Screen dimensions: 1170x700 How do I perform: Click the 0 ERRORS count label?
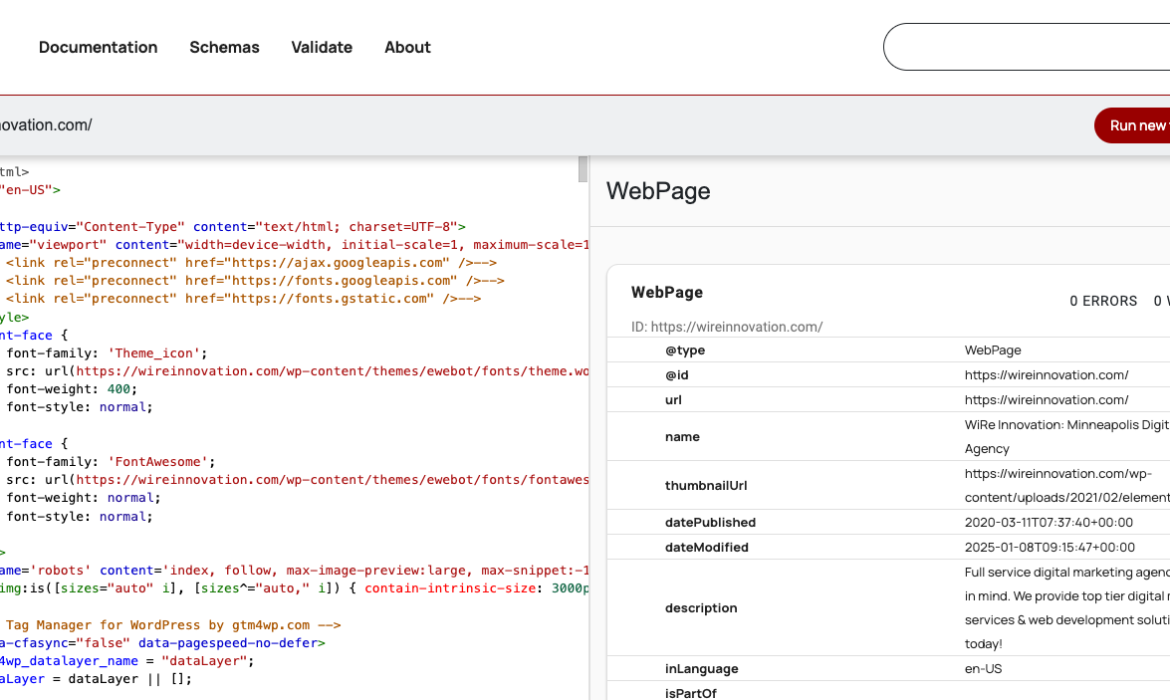click(1103, 301)
